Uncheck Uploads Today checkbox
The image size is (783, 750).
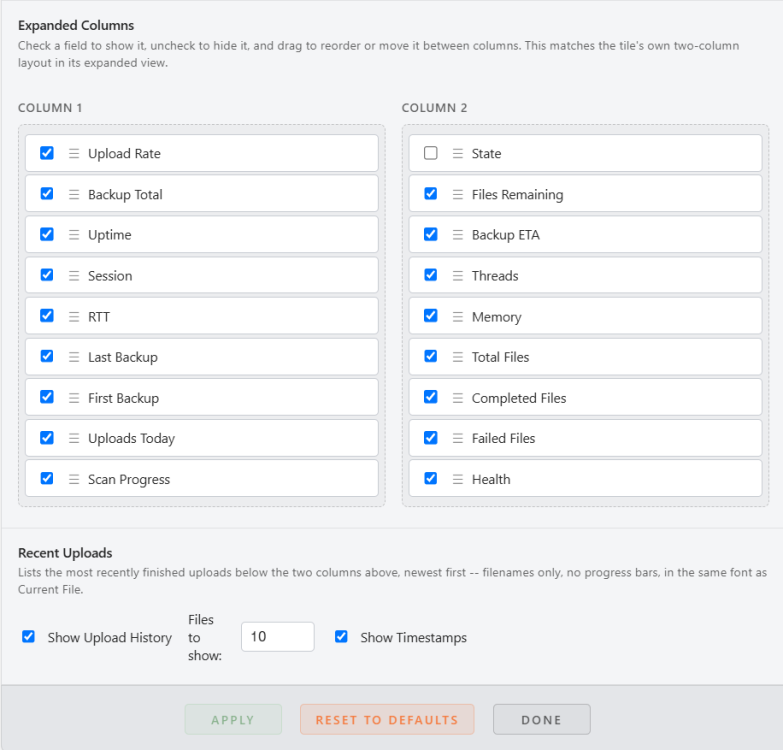point(47,438)
